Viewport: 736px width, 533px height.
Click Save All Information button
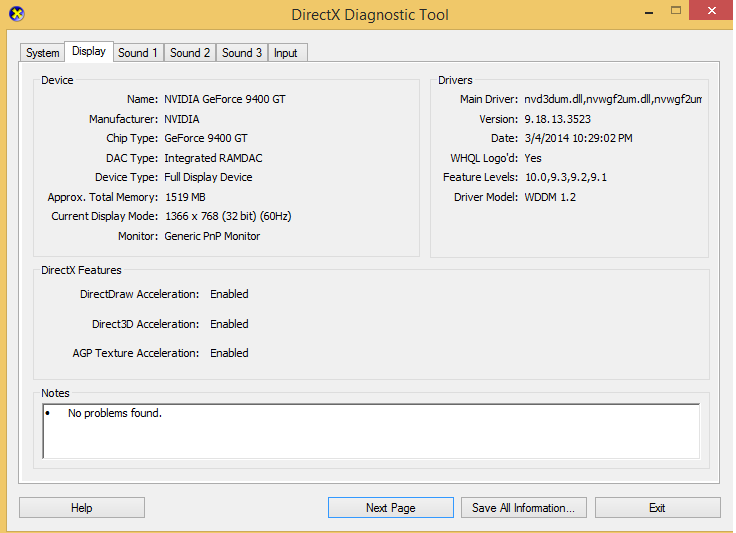tap(523, 508)
